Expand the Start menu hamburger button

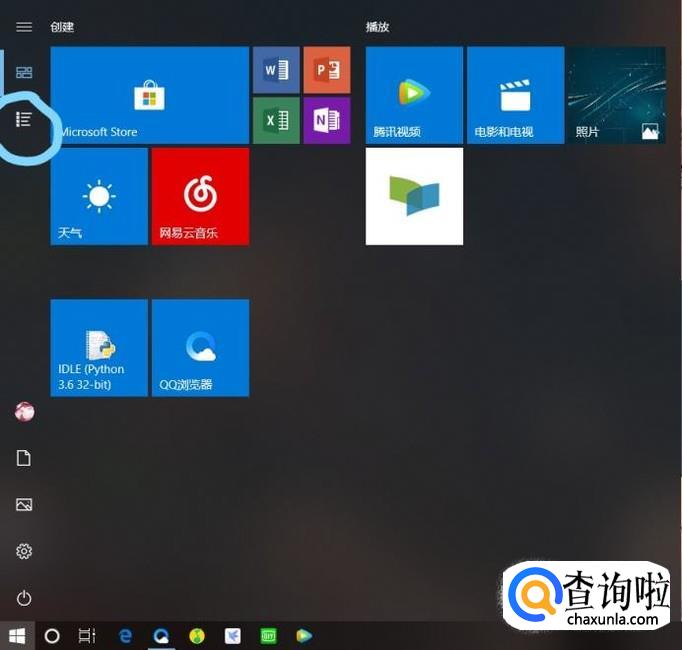pos(24,27)
